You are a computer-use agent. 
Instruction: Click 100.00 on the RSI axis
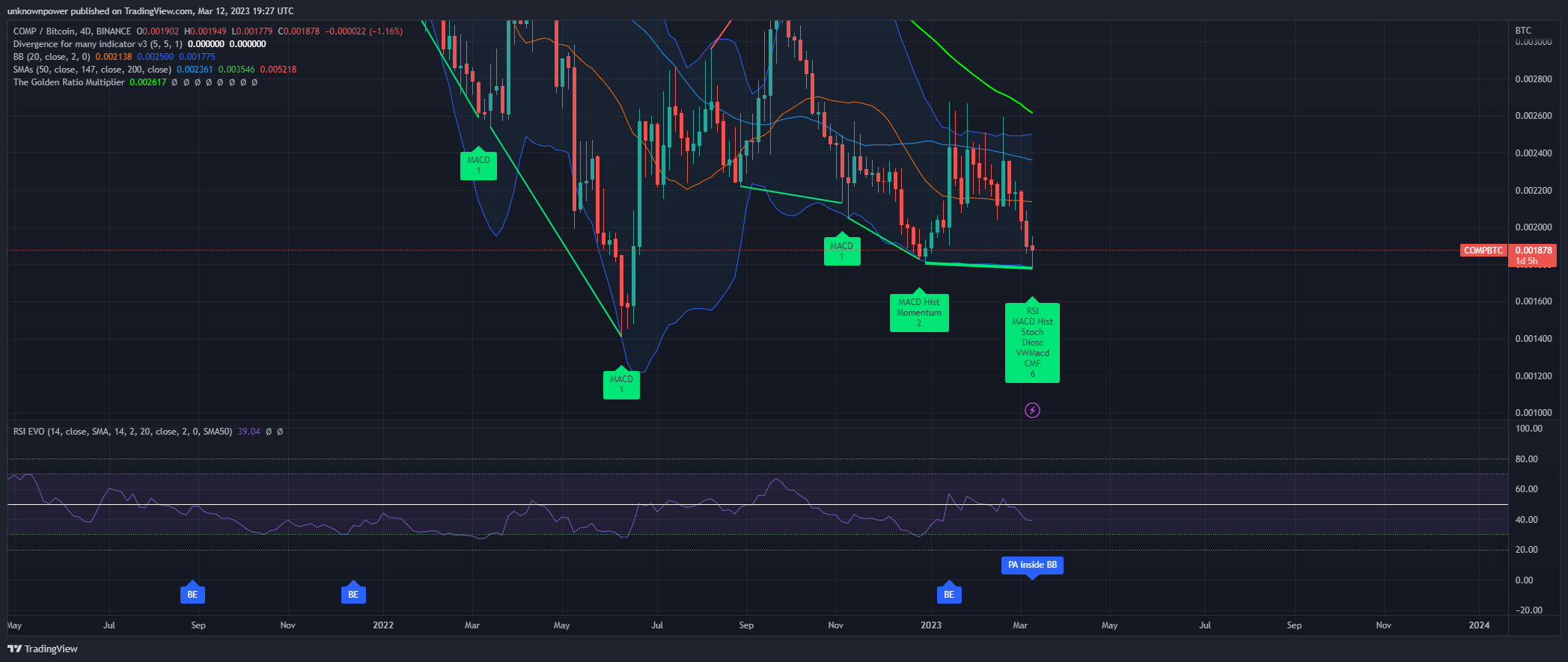1528,429
